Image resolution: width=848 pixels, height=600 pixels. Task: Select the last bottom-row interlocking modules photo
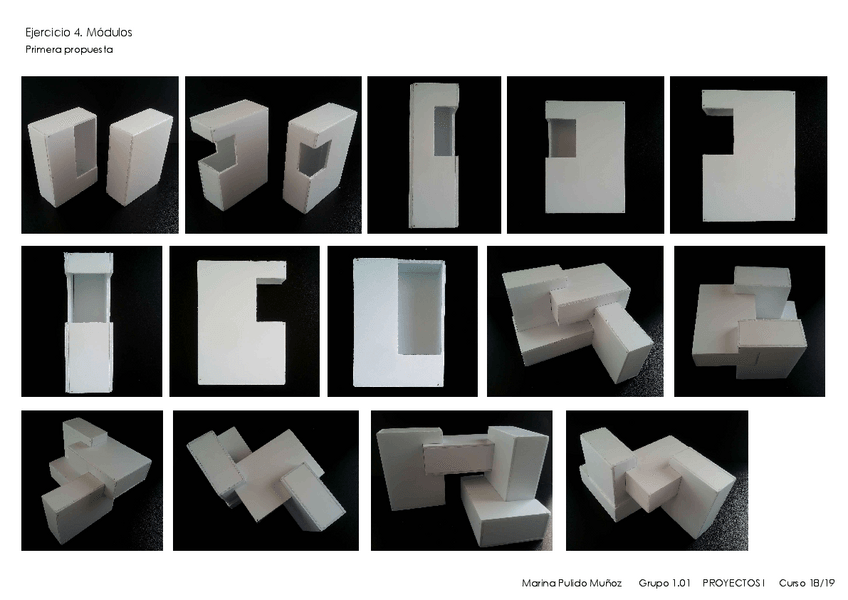pyautogui.click(x=657, y=480)
